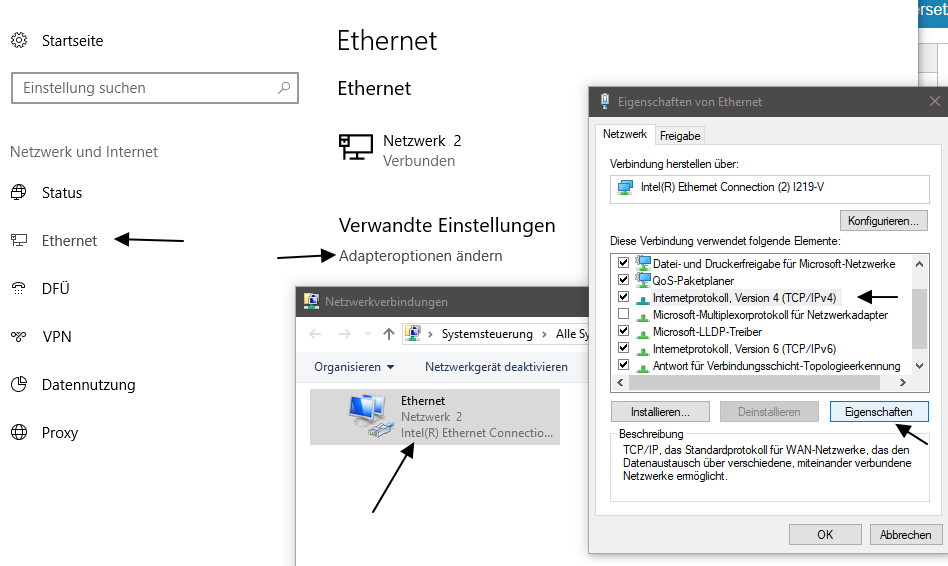
Task: Click the list scroll-down arrow
Action: tap(920, 366)
